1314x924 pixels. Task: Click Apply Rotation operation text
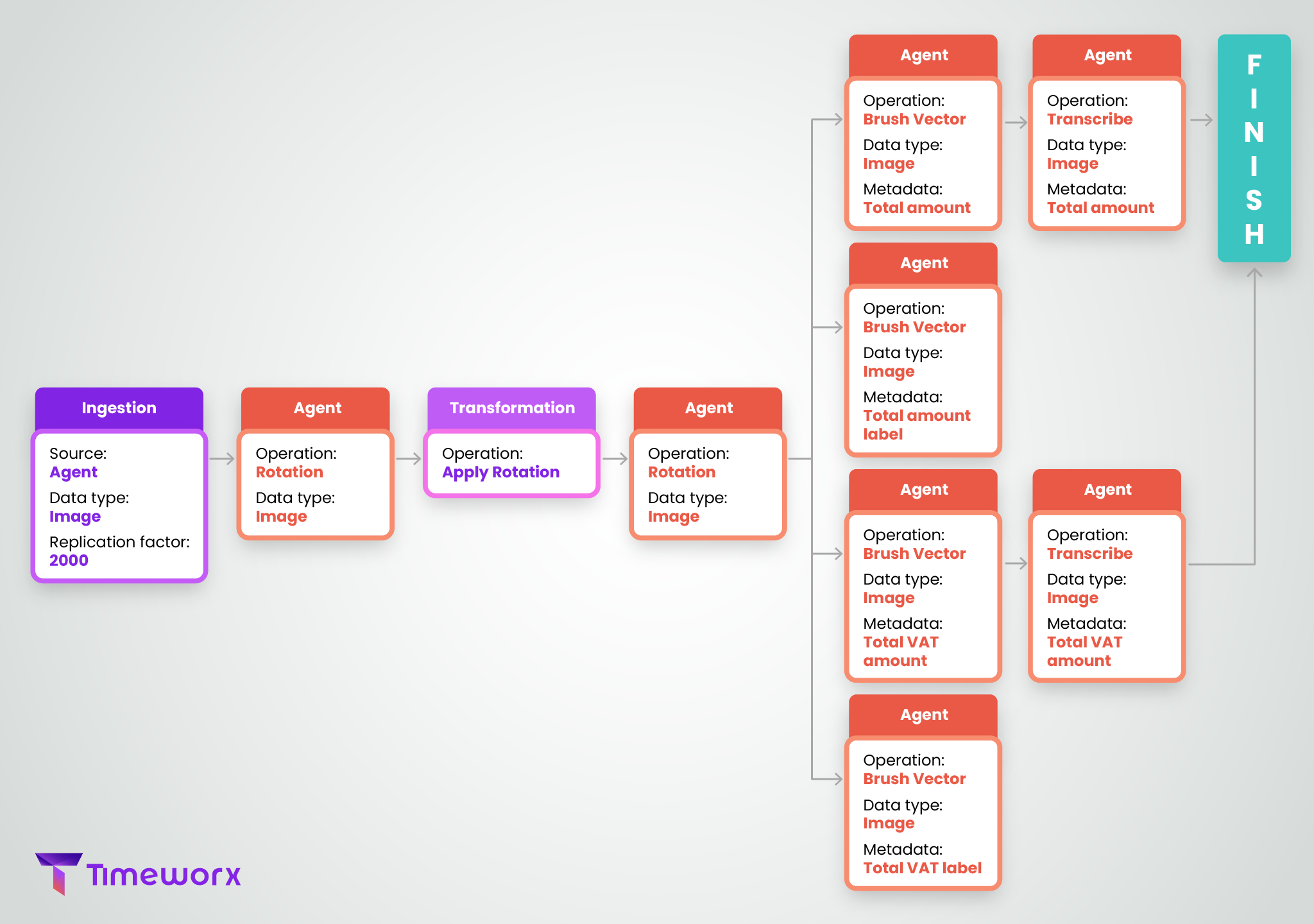[x=500, y=472]
